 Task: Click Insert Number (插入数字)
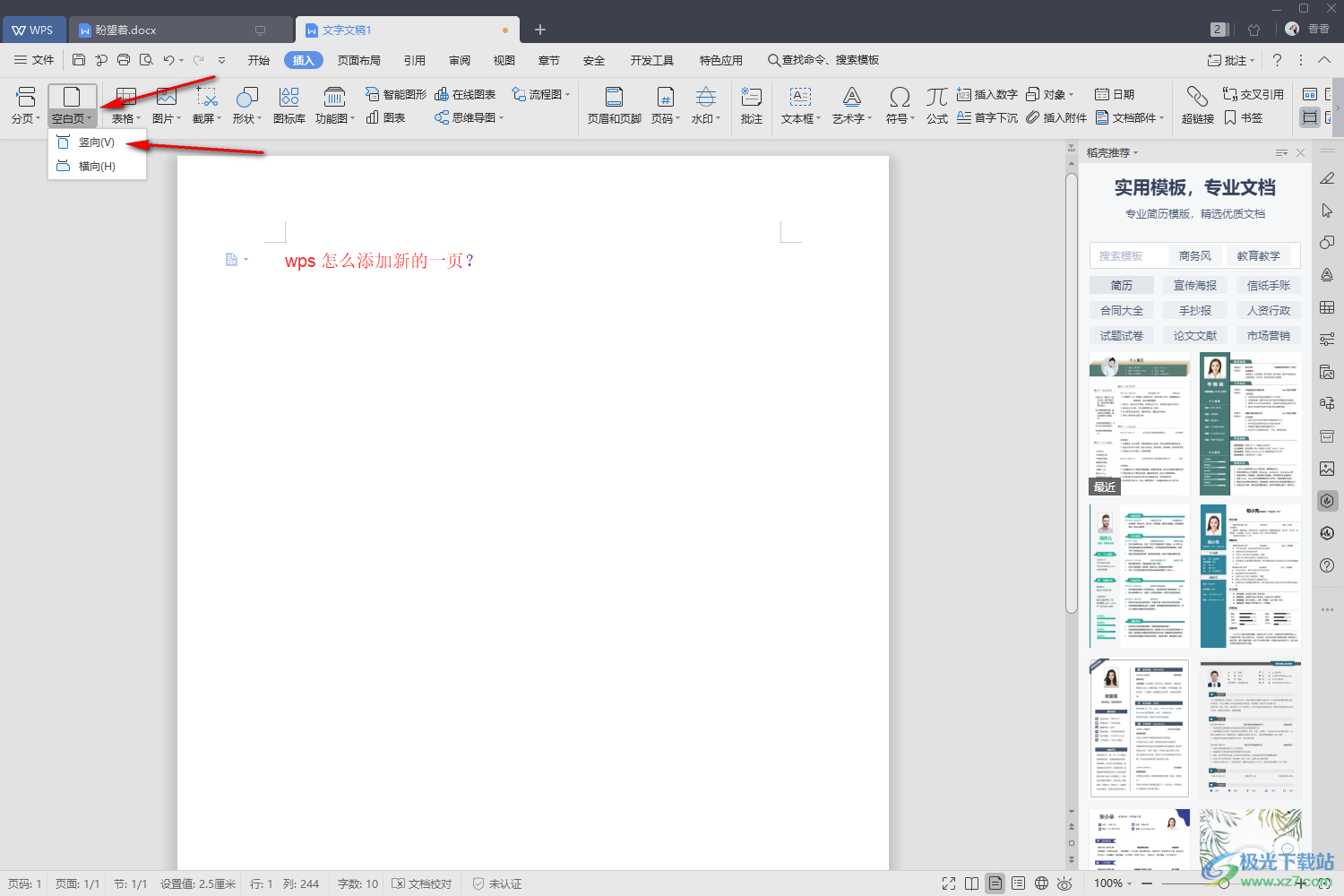987,94
